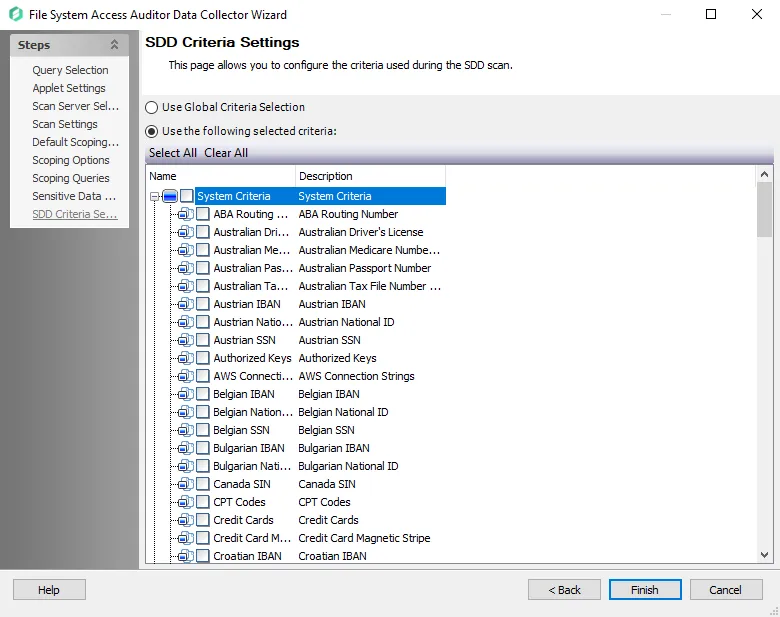Click the Back button

[564, 590]
